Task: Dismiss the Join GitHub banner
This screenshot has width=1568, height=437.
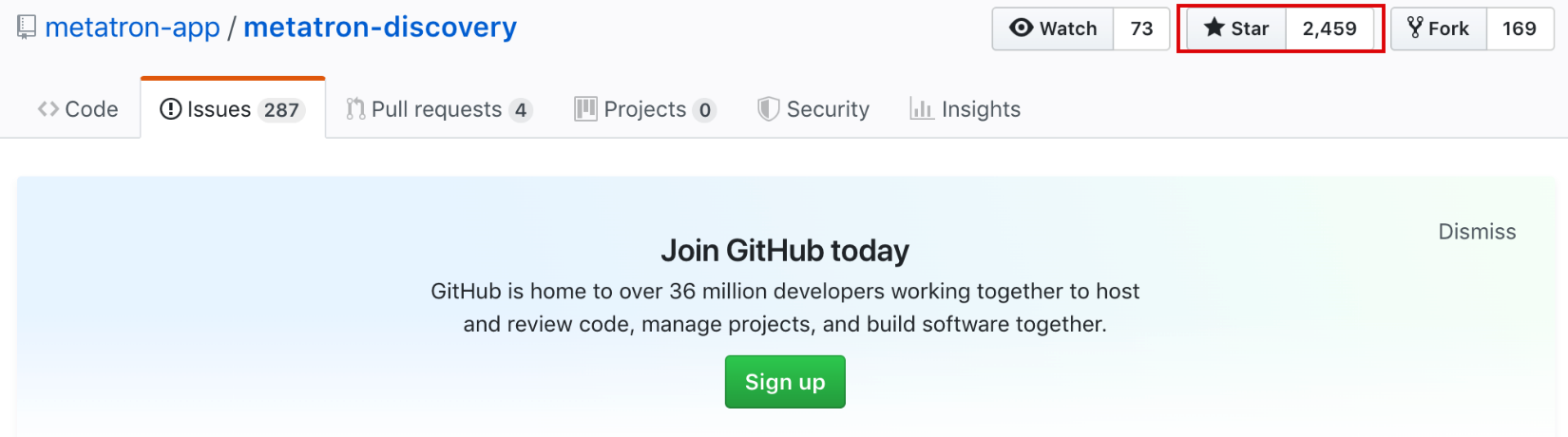Action: pyautogui.click(x=1477, y=232)
